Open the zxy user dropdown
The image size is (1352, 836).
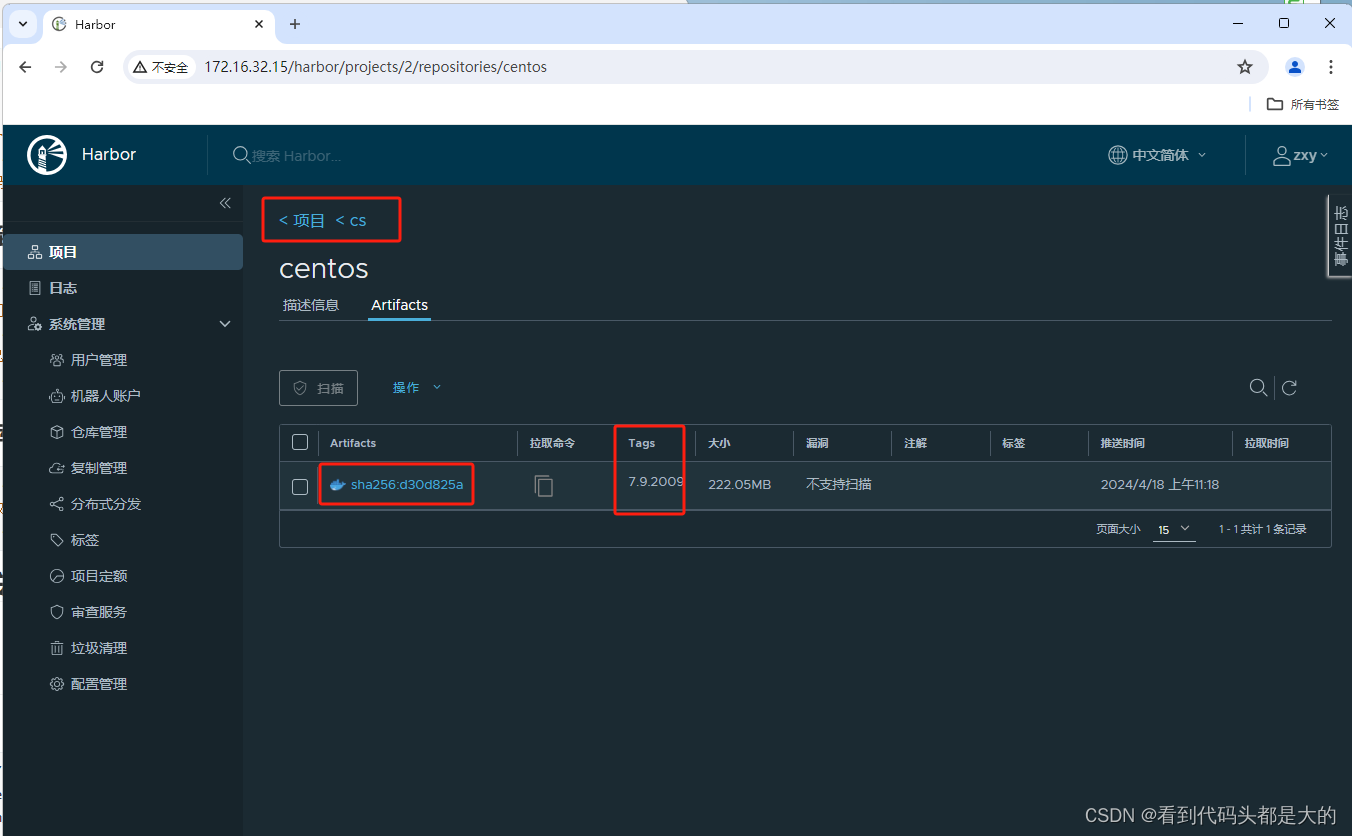[1301, 155]
